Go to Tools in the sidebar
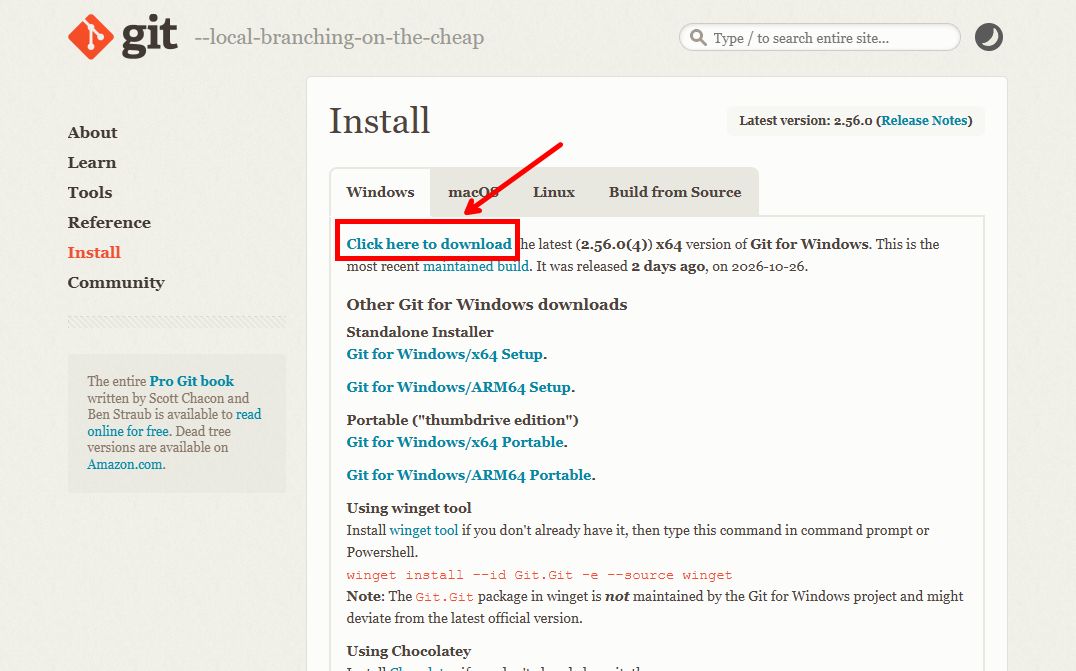Screen dimensions: 1076x671 [90, 193]
